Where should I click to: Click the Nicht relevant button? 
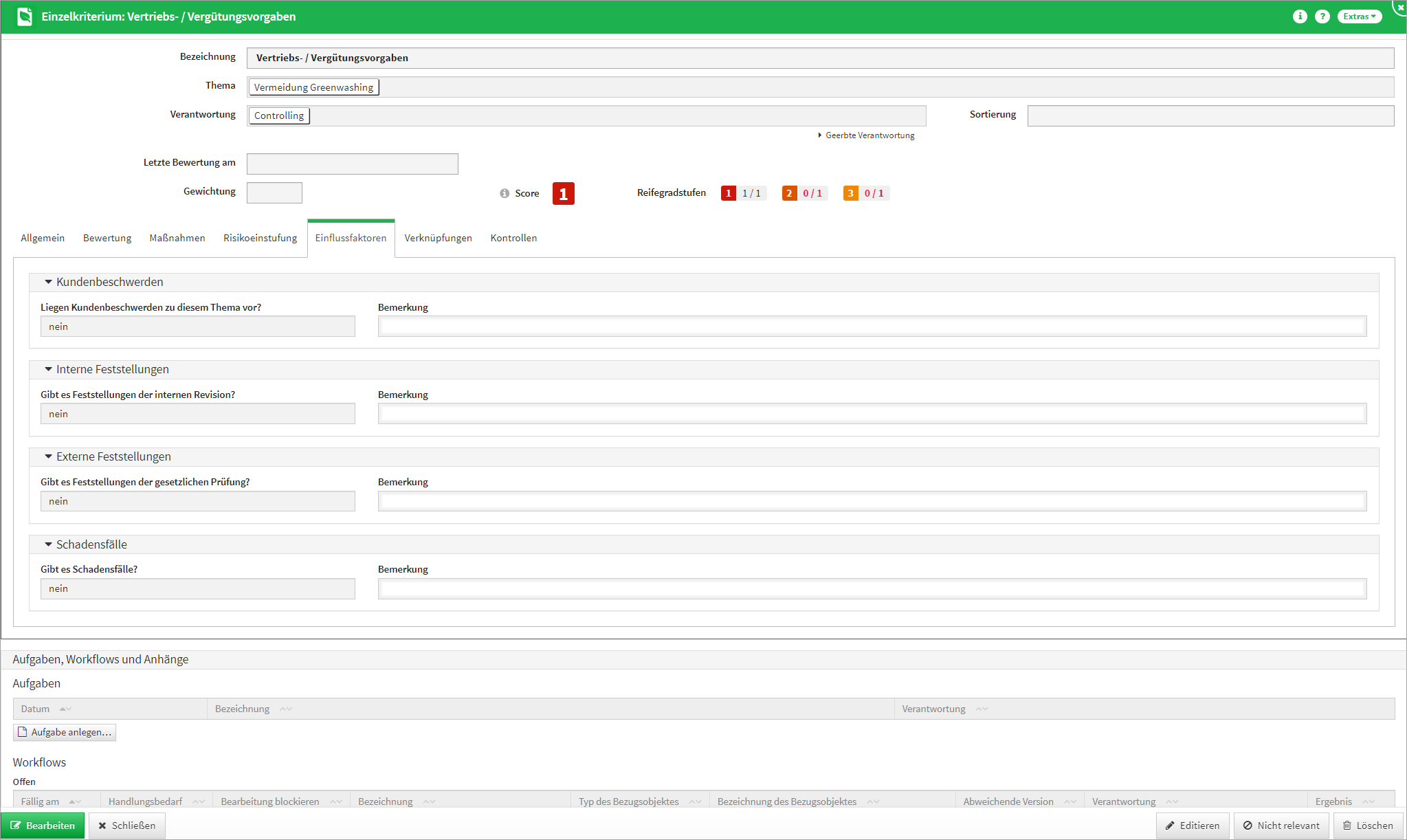[x=1281, y=826]
